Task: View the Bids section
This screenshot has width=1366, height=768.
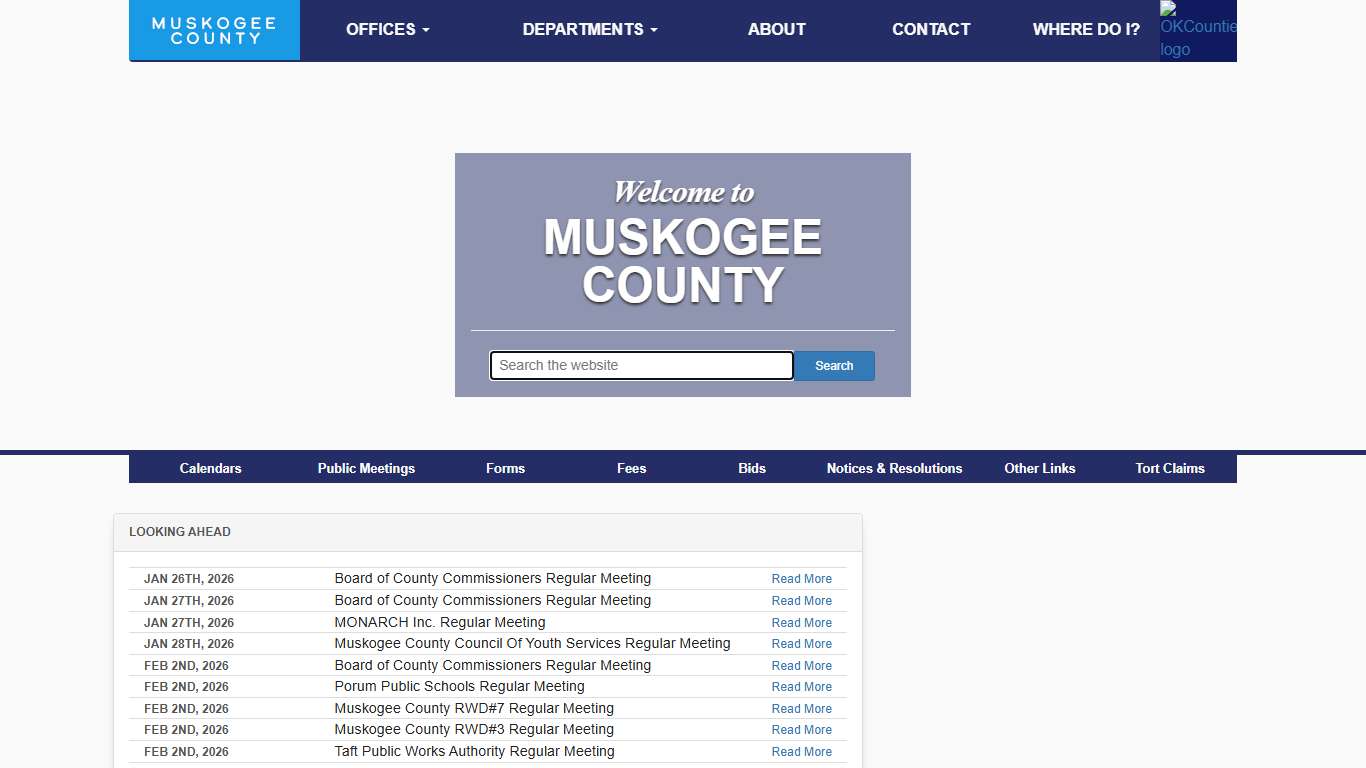Action: 752,468
